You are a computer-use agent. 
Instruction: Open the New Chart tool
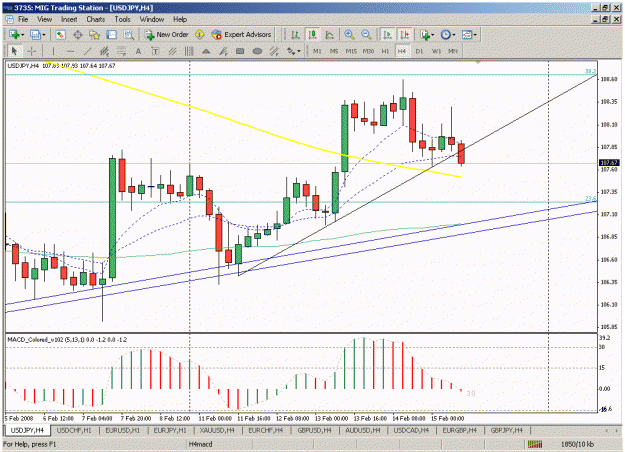pyautogui.click(x=16, y=35)
